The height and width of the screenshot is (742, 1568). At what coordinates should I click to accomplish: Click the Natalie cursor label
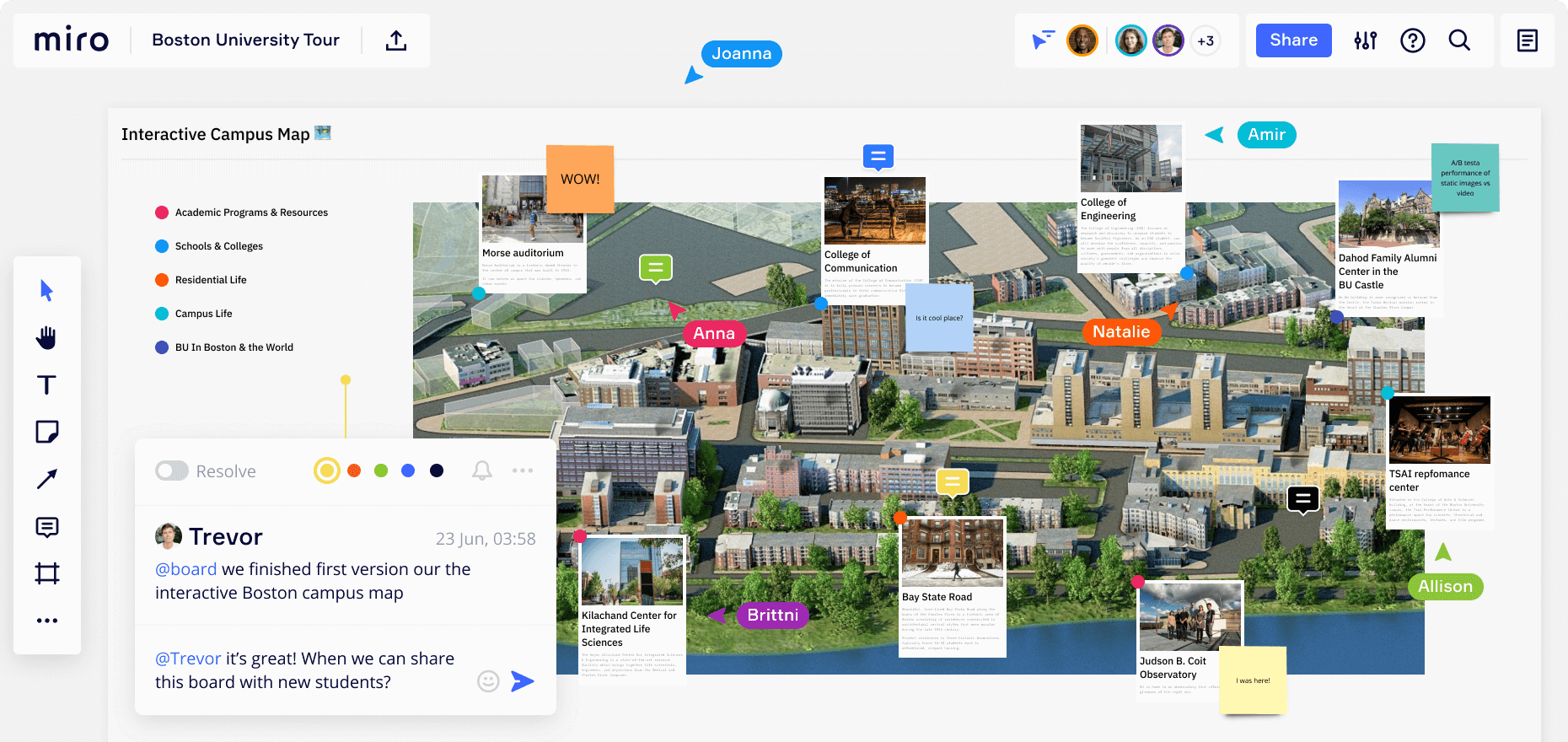coord(1121,331)
